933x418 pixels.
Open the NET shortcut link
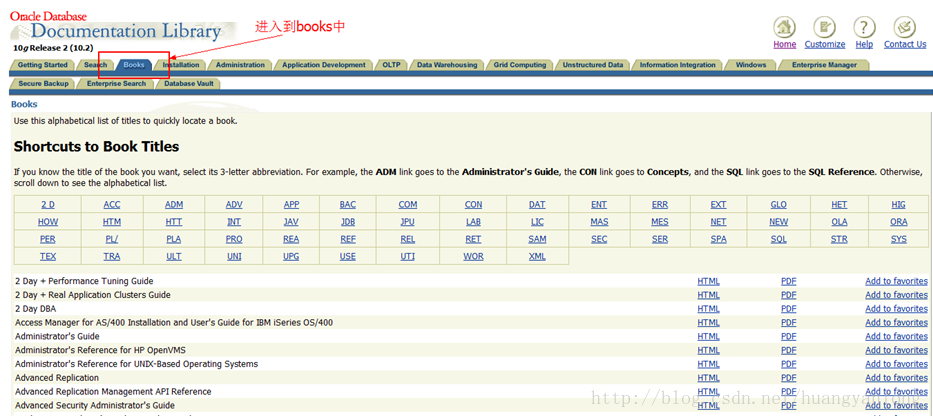(x=718, y=222)
